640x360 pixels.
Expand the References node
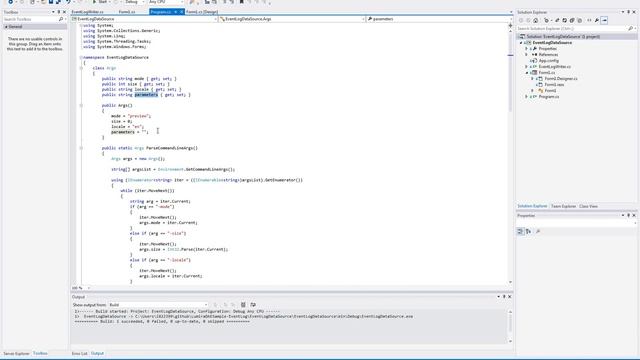pyautogui.click(x=527, y=54)
